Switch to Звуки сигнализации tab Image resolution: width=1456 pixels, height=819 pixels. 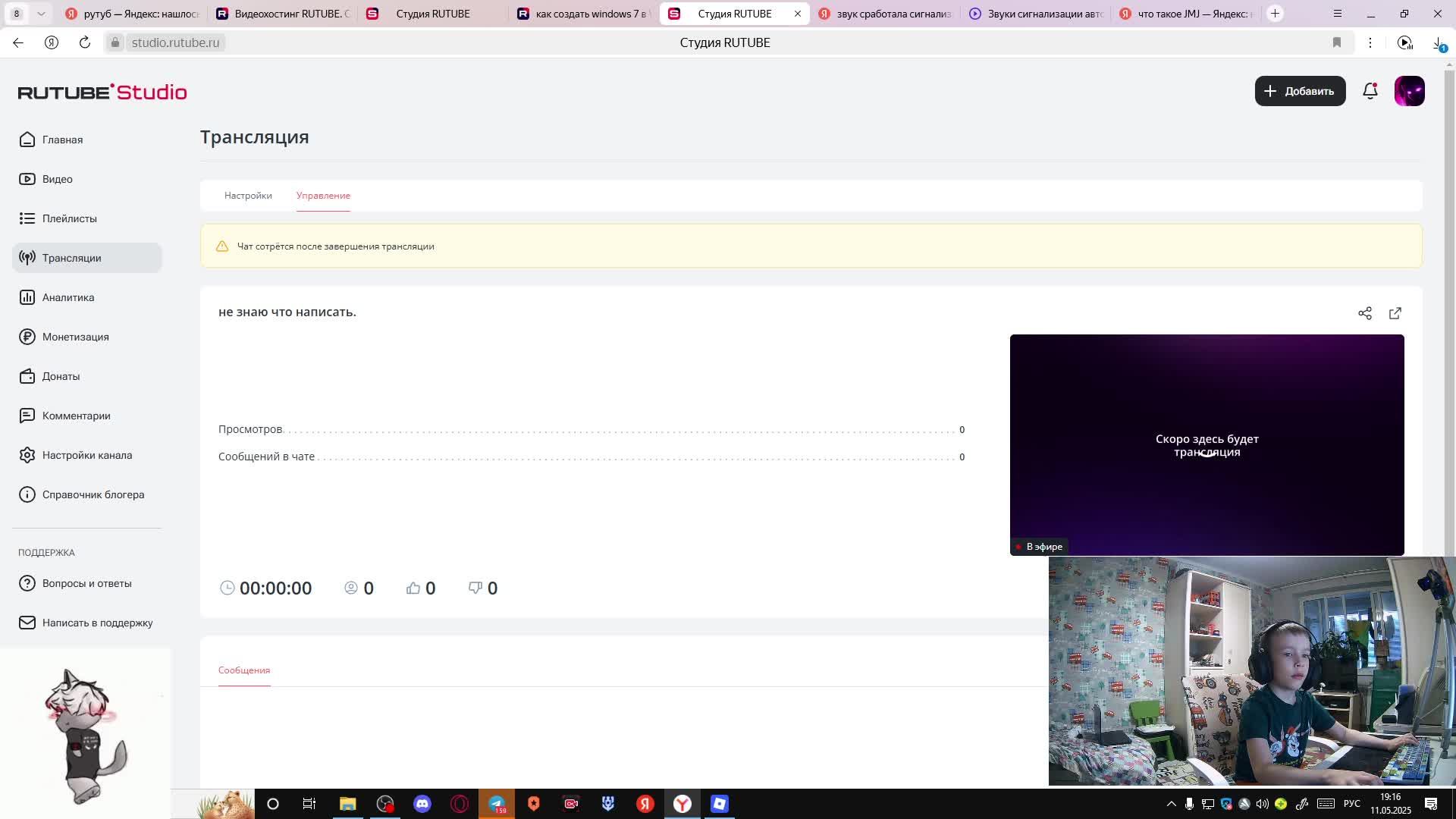[1036, 14]
